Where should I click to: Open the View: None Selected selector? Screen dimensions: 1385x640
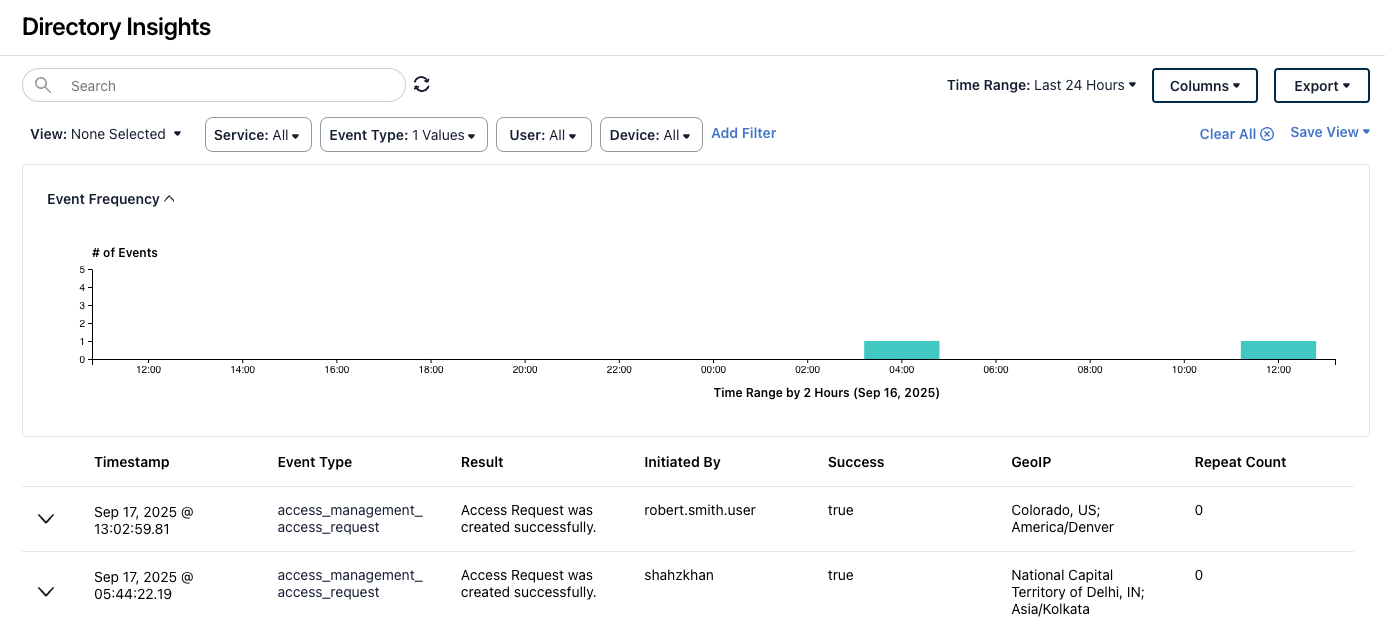point(105,133)
